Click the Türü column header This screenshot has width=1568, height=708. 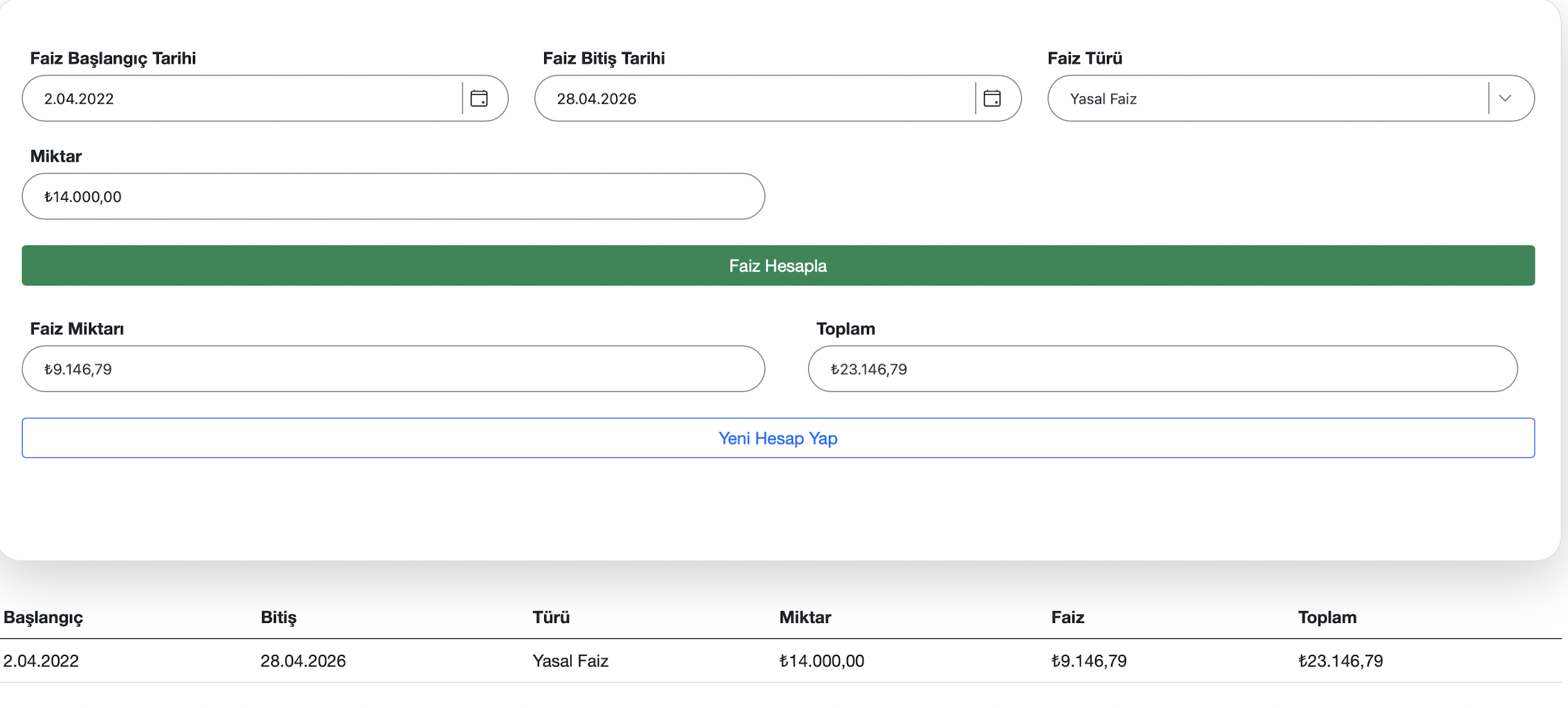[x=550, y=617]
